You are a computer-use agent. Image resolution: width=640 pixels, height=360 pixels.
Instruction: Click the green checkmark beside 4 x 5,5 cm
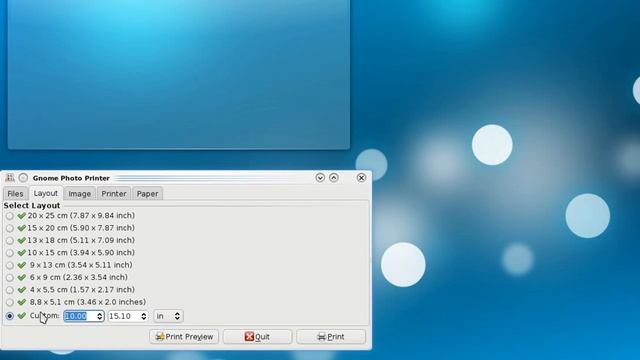pyautogui.click(x=22, y=290)
